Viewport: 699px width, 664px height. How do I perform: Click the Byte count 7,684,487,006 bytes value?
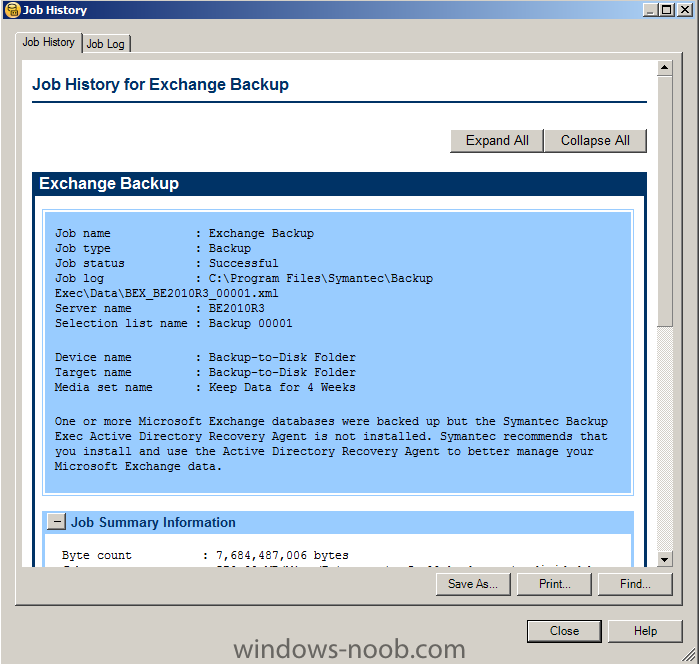(282, 555)
